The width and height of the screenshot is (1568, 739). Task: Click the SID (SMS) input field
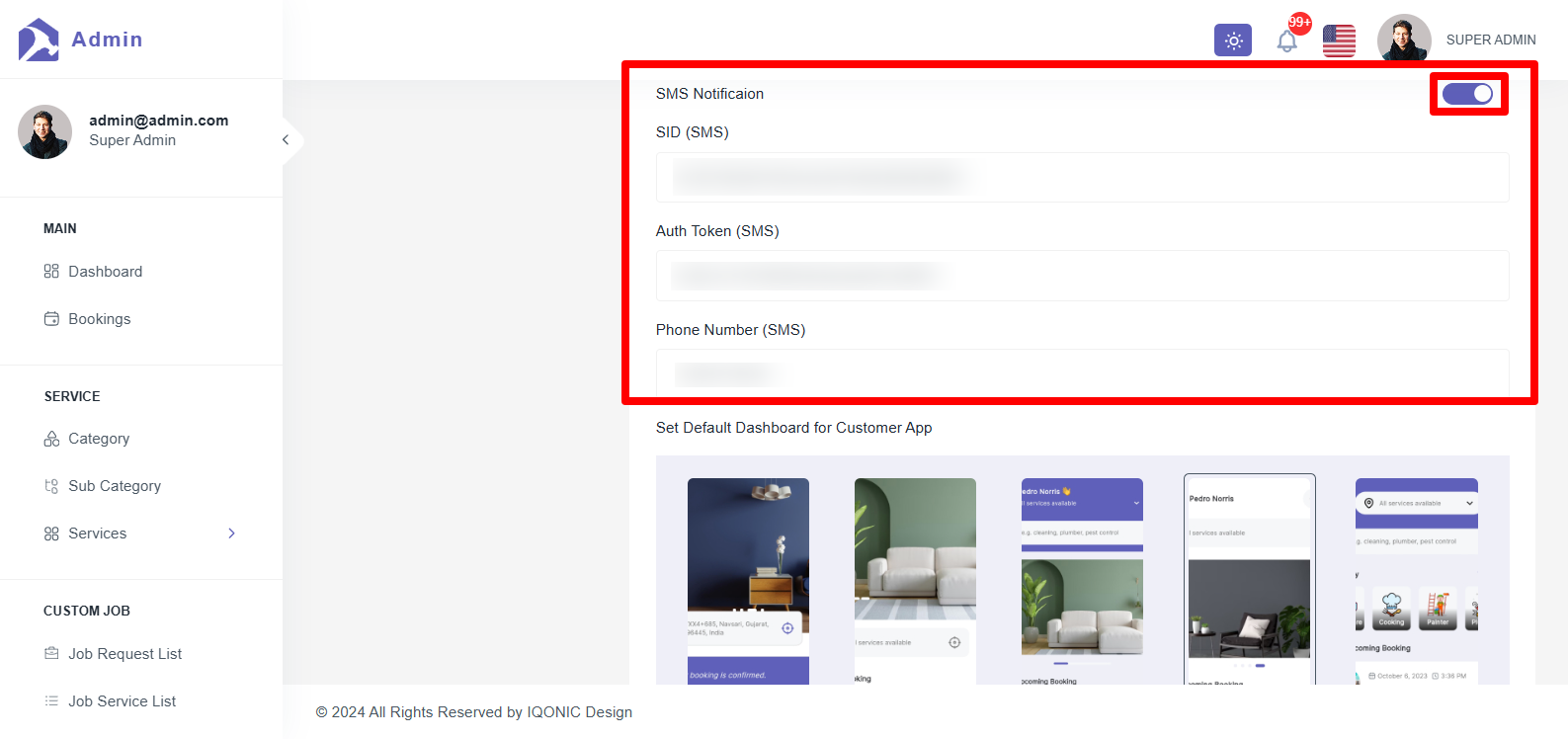[1083, 178]
